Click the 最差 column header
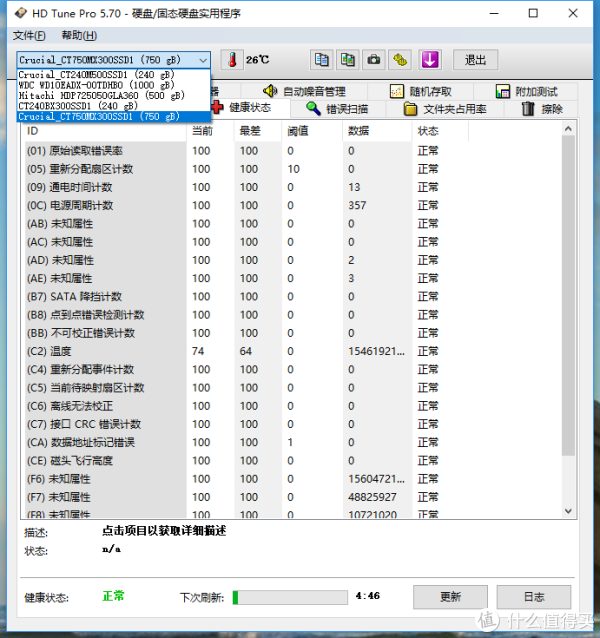The height and width of the screenshot is (638, 600). (x=257, y=131)
